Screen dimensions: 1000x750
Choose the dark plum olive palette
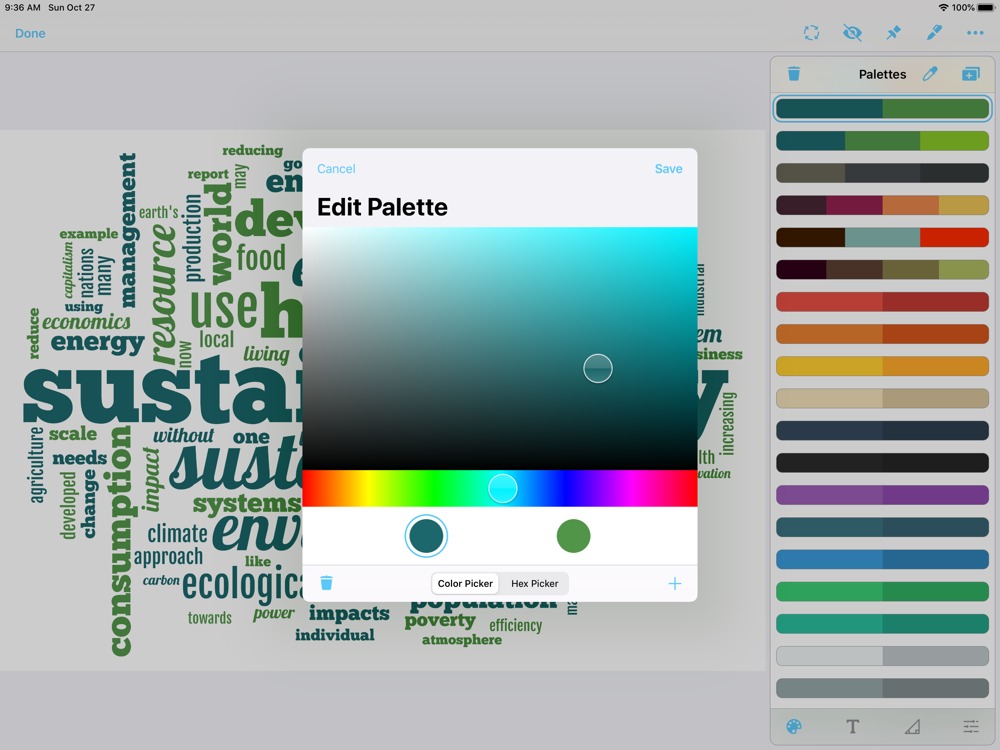[x=883, y=269]
